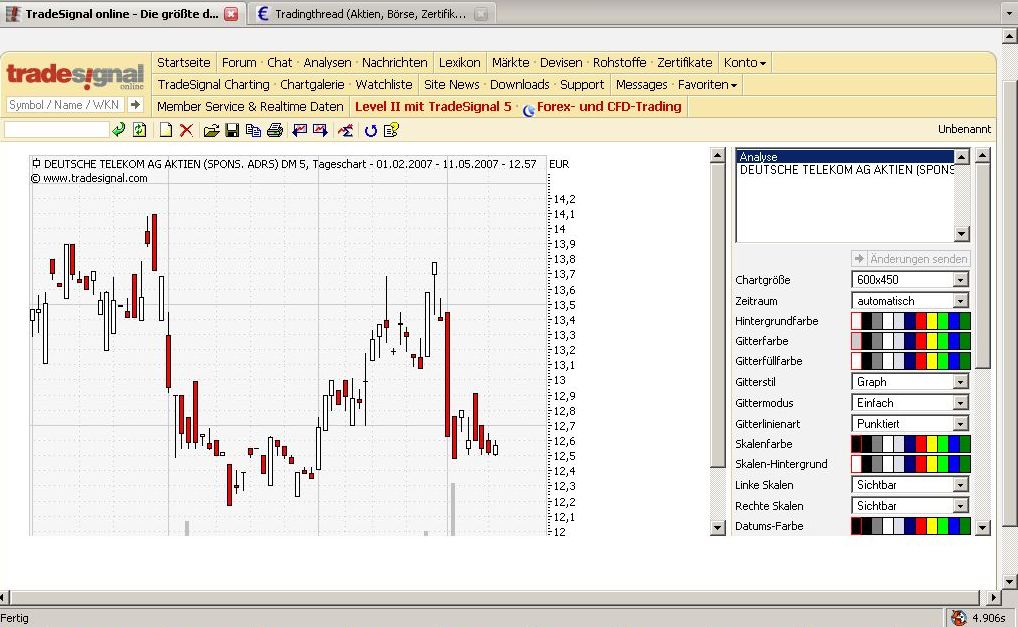Viewport: 1018px width, 627px height.
Task: Click the properties icon at toolbar end
Action: (x=391, y=130)
